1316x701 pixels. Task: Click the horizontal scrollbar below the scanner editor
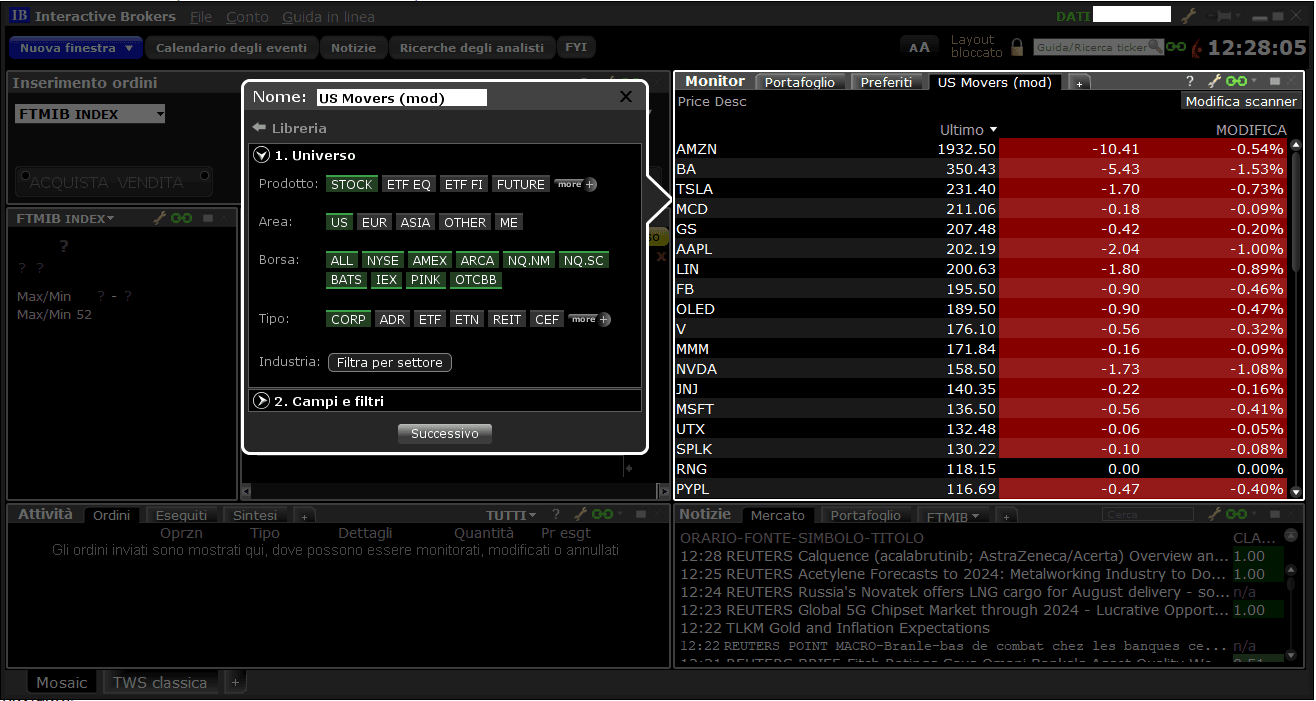click(456, 491)
